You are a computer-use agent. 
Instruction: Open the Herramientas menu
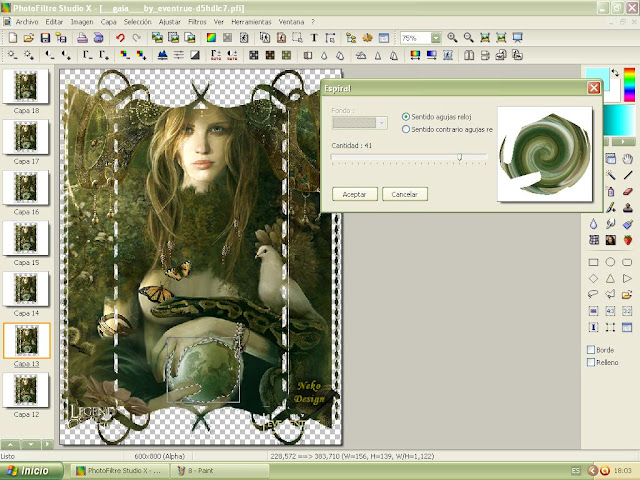click(251, 22)
